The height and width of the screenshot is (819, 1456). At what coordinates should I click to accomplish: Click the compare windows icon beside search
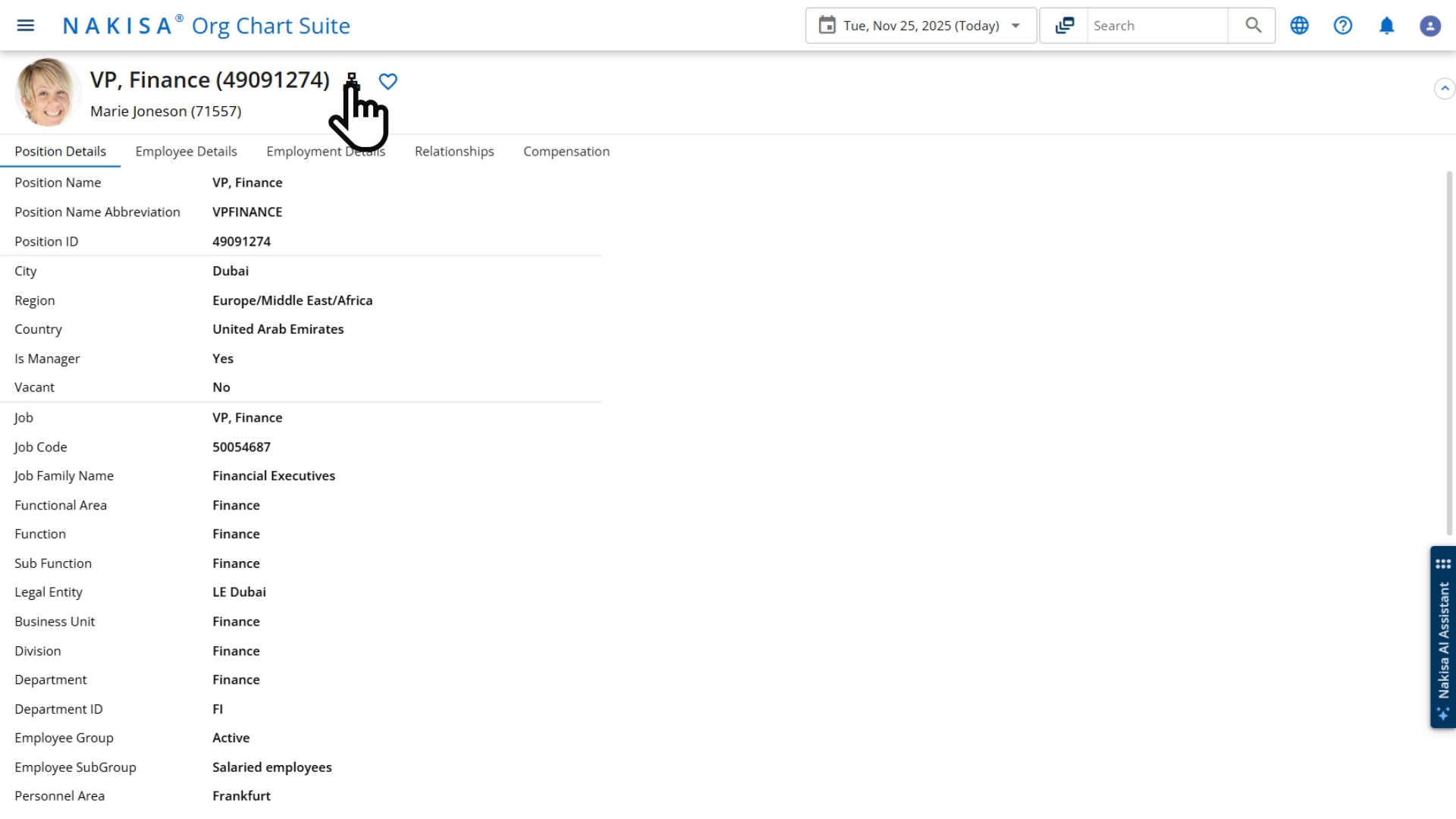[x=1064, y=25]
